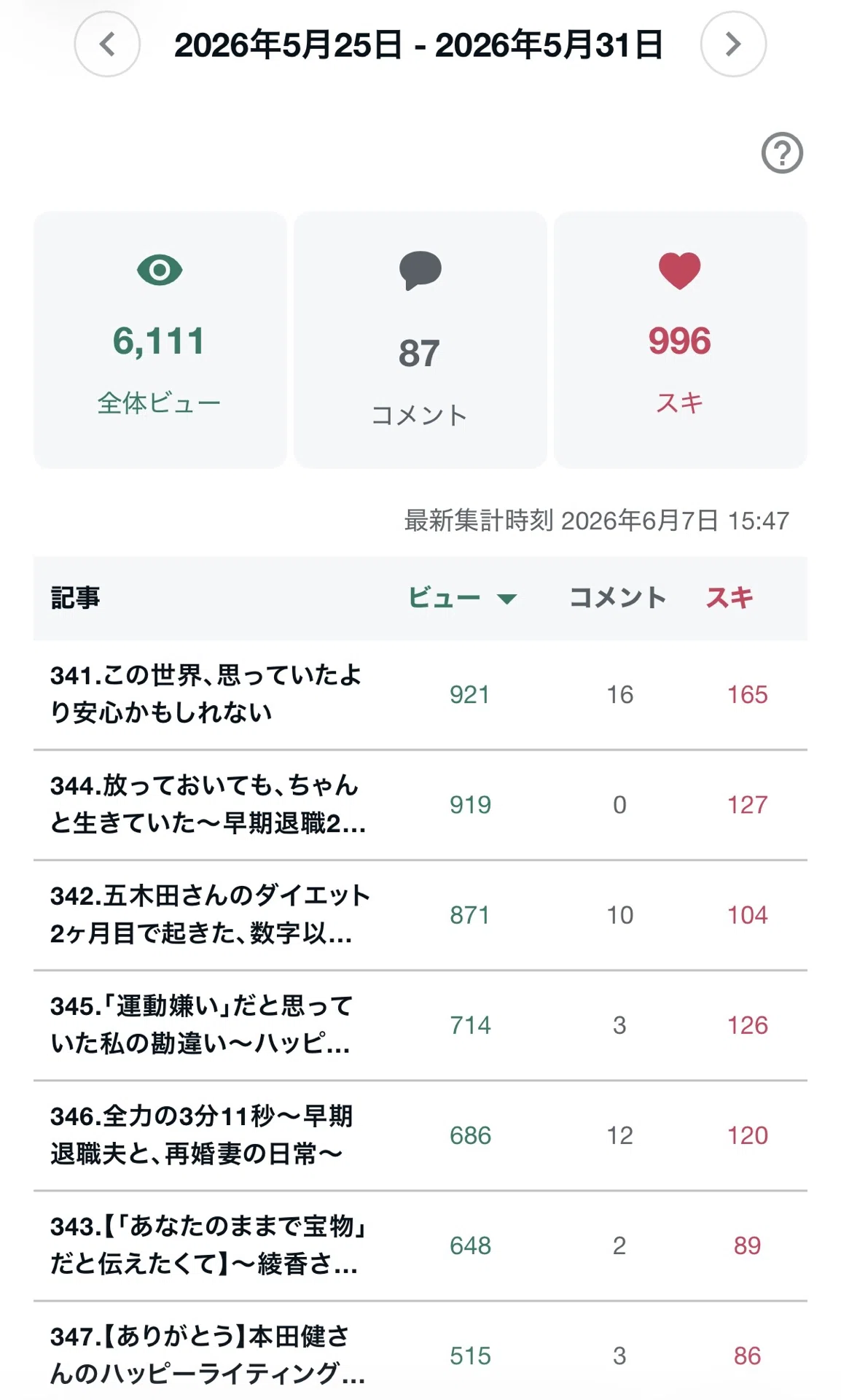The height and width of the screenshot is (1400, 841).
Task: Sort table by コメント column header
Action: point(617,598)
